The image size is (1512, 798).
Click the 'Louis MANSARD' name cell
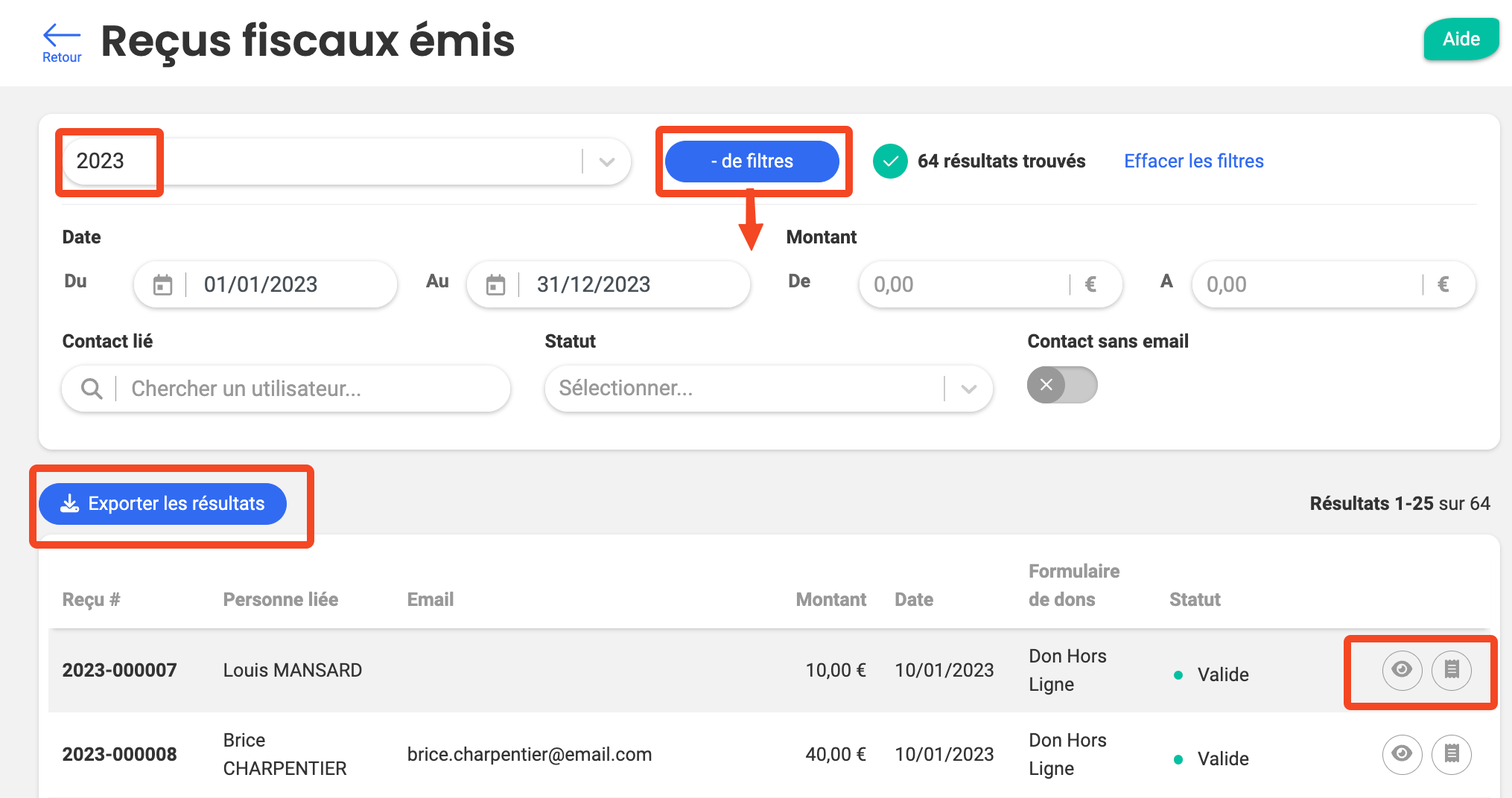(x=293, y=670)
